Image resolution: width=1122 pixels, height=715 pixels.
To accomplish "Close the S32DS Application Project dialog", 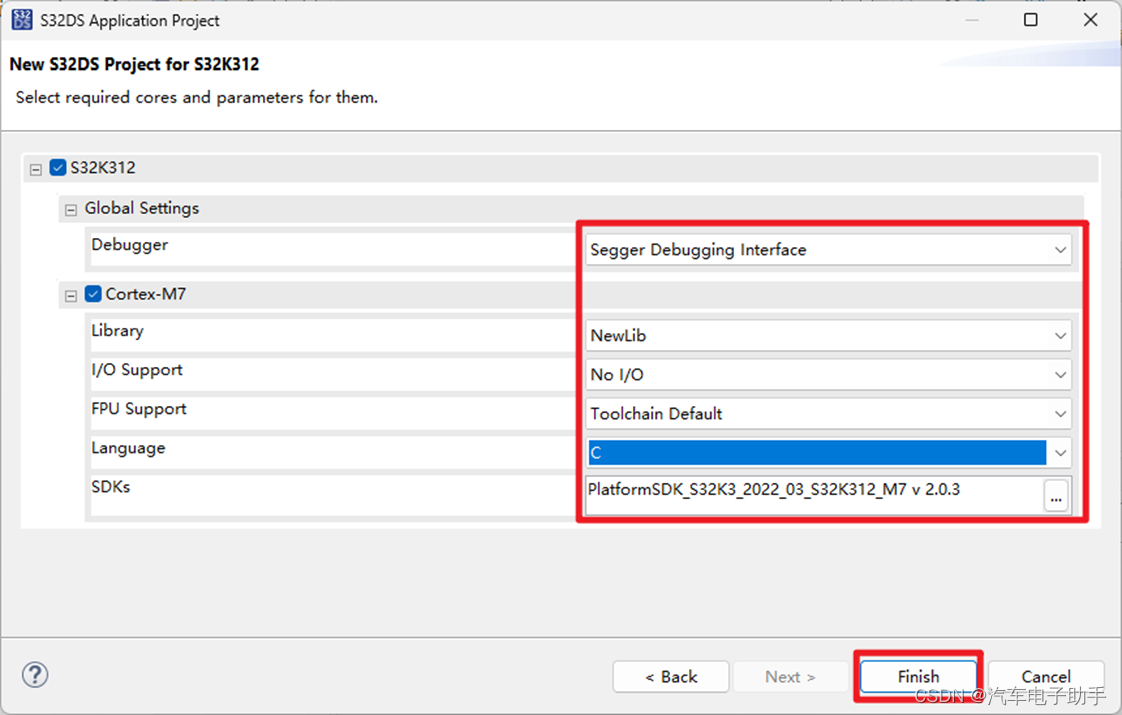I will pos(1091,19).
